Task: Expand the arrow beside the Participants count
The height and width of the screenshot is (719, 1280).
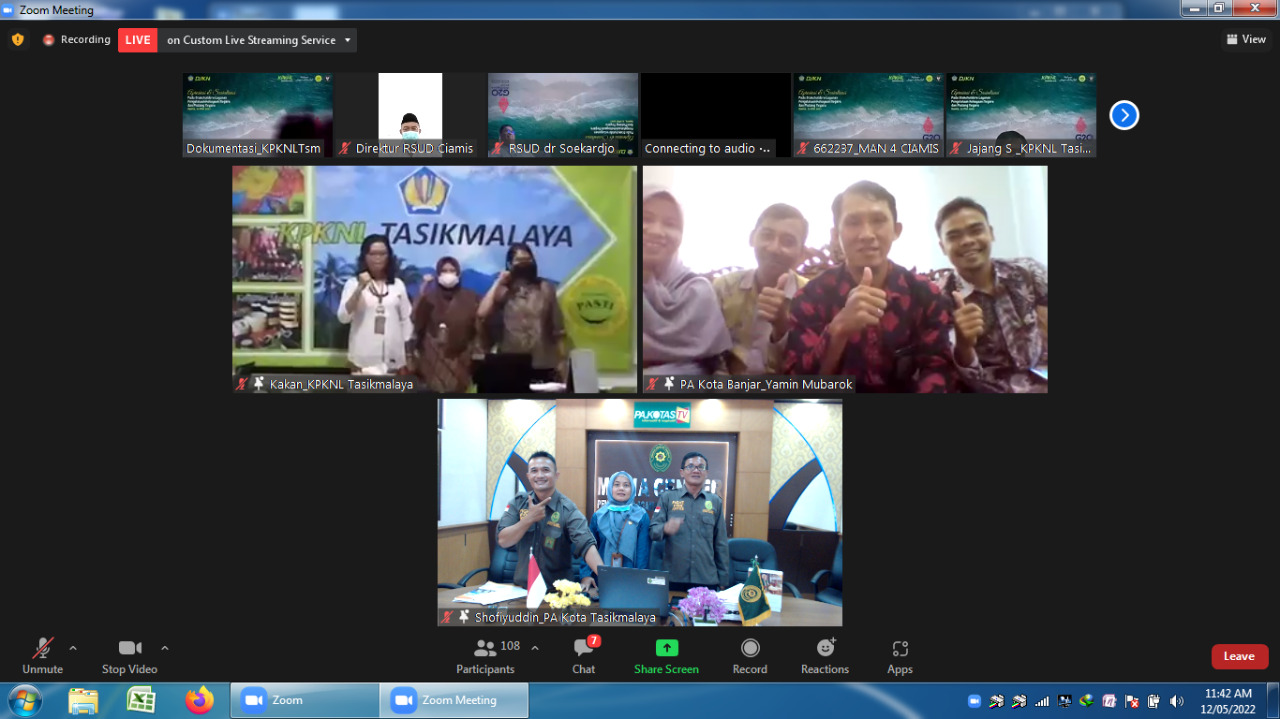Action: (x=535, y=648)
